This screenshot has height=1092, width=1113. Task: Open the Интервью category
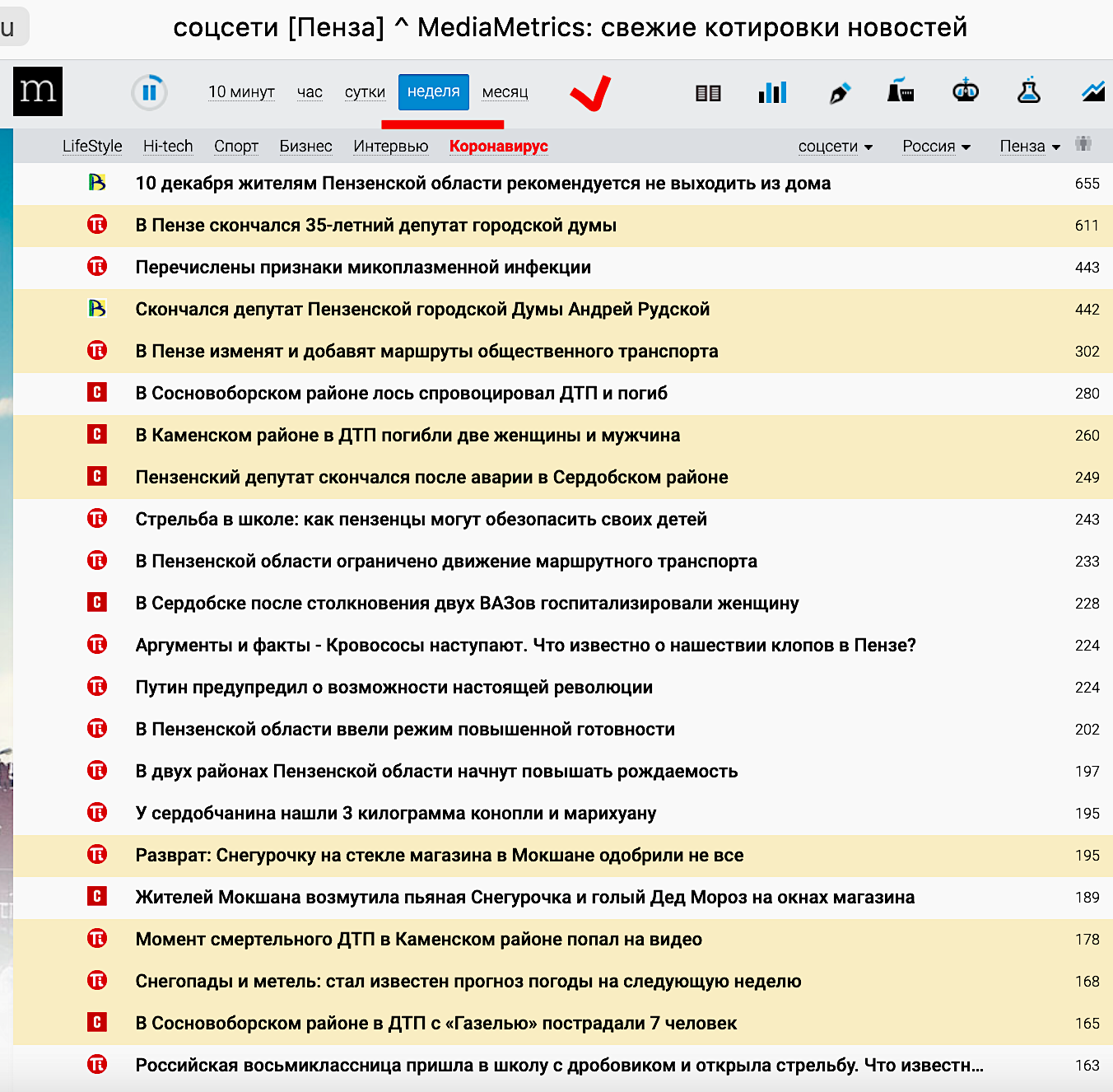[391, 146]
